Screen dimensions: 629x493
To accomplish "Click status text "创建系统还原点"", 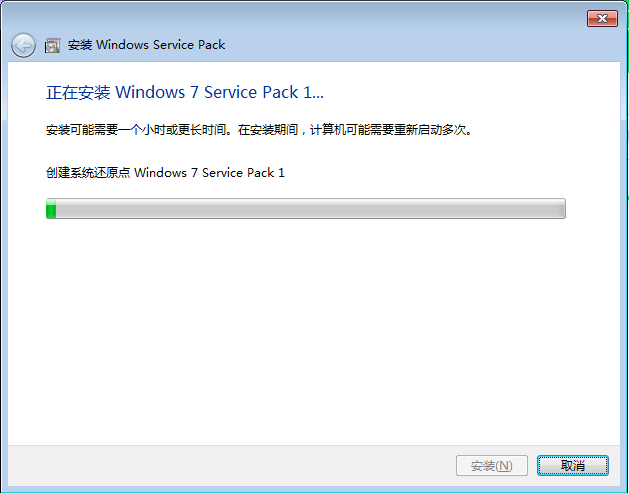I will tap(88, 172).
